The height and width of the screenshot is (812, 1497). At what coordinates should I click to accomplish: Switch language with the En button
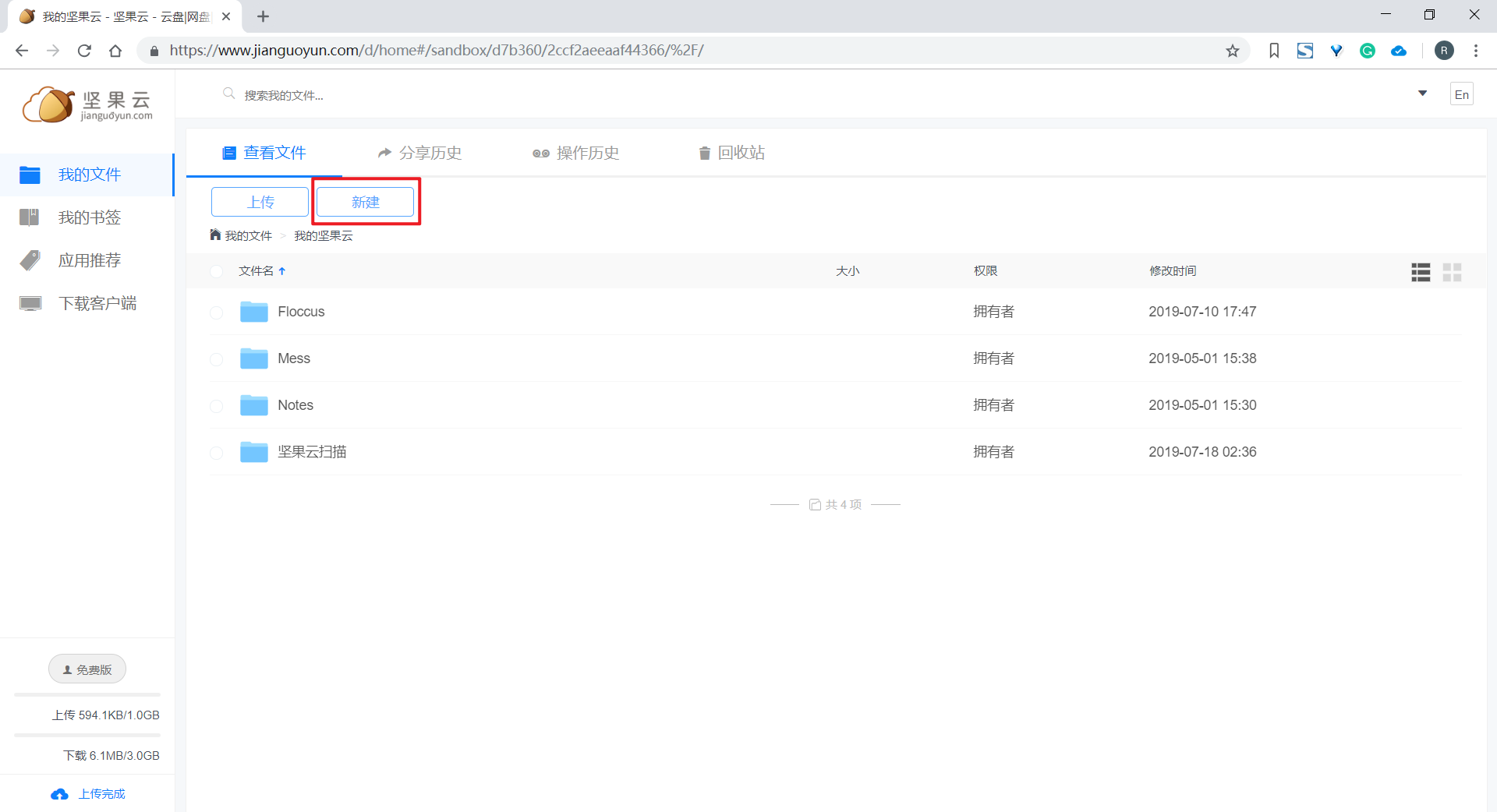[x=1461, y=94]
